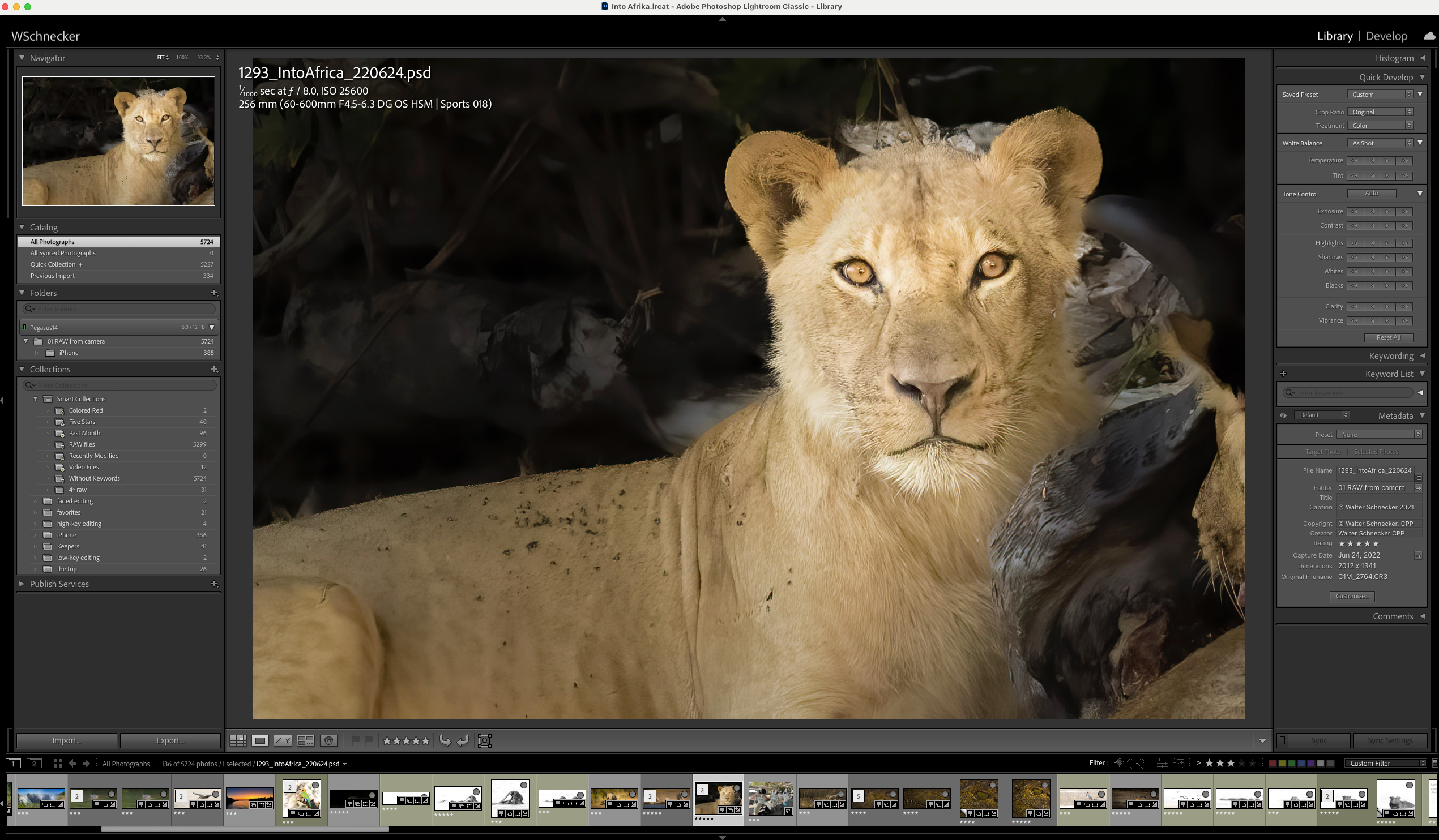Image resolution: width=1439 pixels, height=840 pixels.
Task: Toggle edited photos filter icon
Action: tap(1162, 763)
